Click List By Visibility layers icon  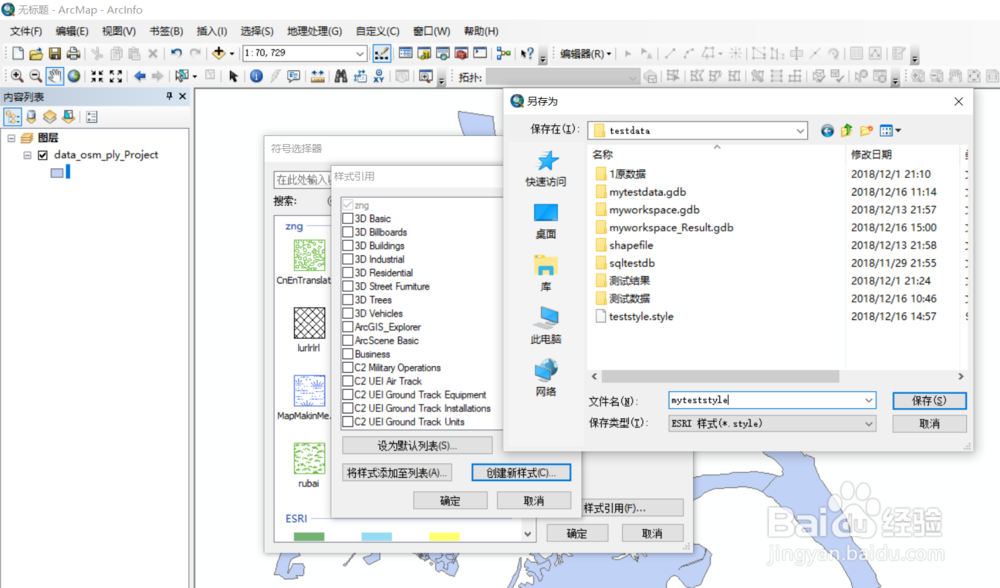50,117
